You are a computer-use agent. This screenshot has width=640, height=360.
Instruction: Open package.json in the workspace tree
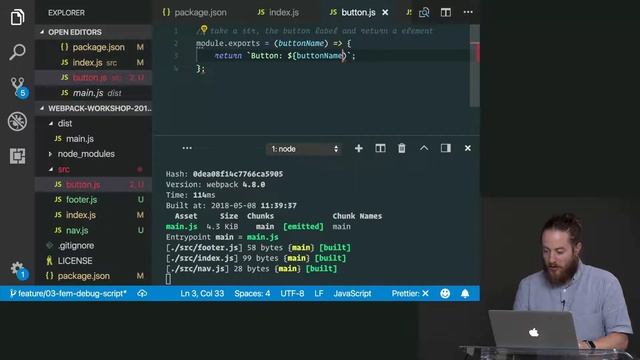(93, 276)
